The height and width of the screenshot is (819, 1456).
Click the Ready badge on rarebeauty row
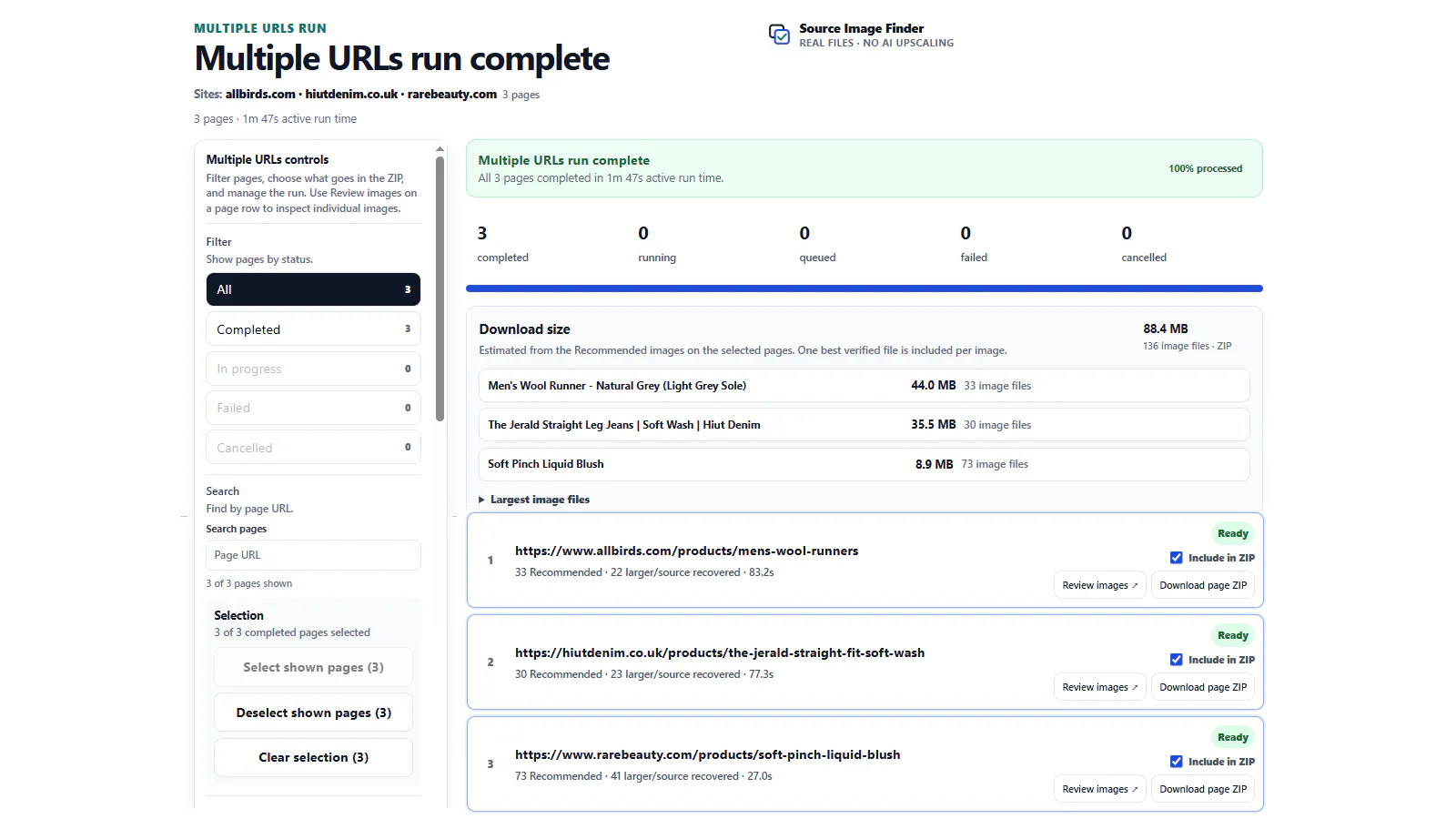(x=1233, y=737)
